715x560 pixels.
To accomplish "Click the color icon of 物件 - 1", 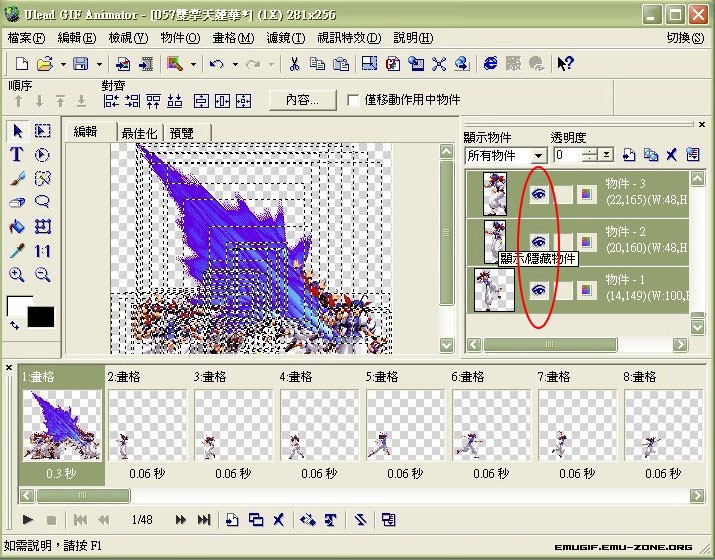I will (x=586, y=290).
